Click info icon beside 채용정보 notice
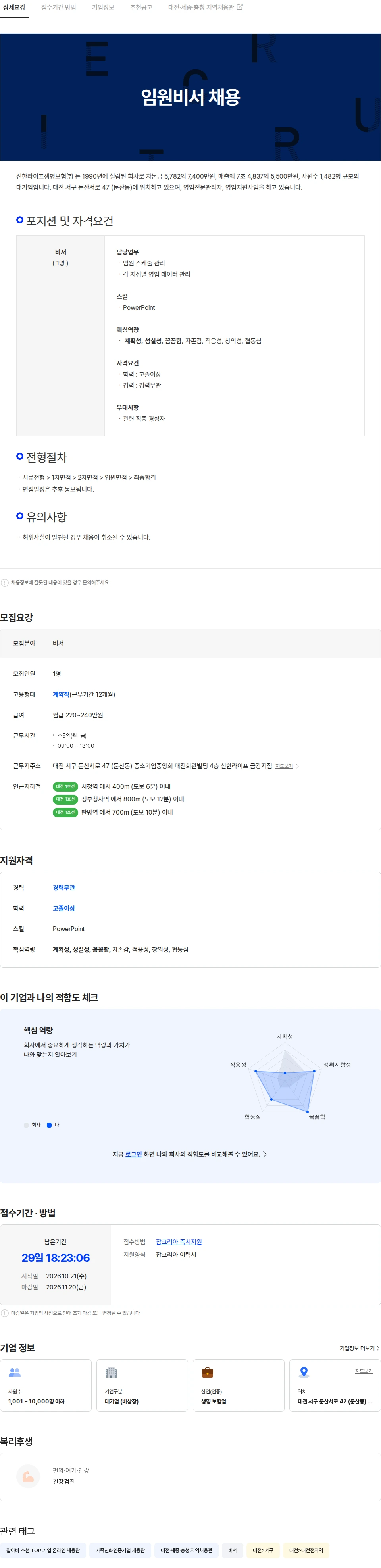Screen dimensions: 381x1568 [5, 582]
